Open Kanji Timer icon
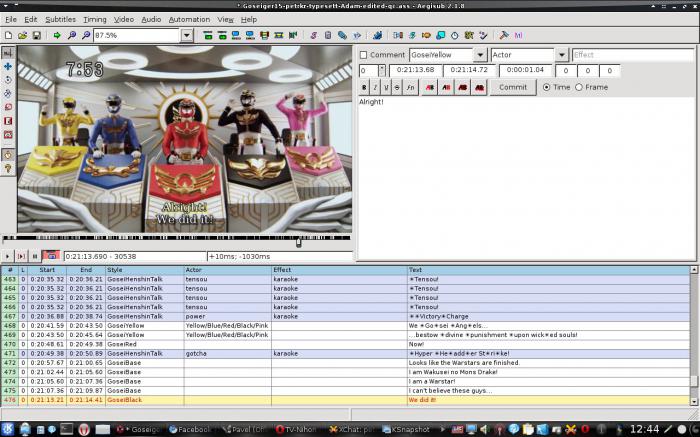 click(x=469, y=35)
